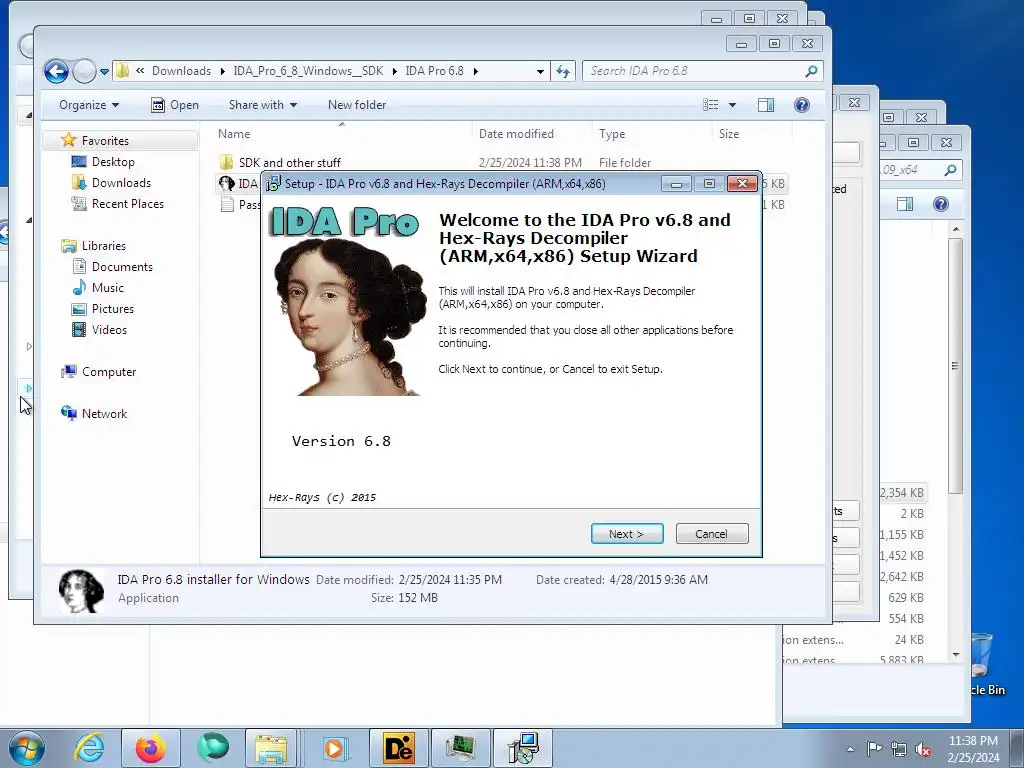Image resolution: width=1024 pixels, height=768 pixels.
Task: Open the De application taskbar icon
Action: click(398, 748)
